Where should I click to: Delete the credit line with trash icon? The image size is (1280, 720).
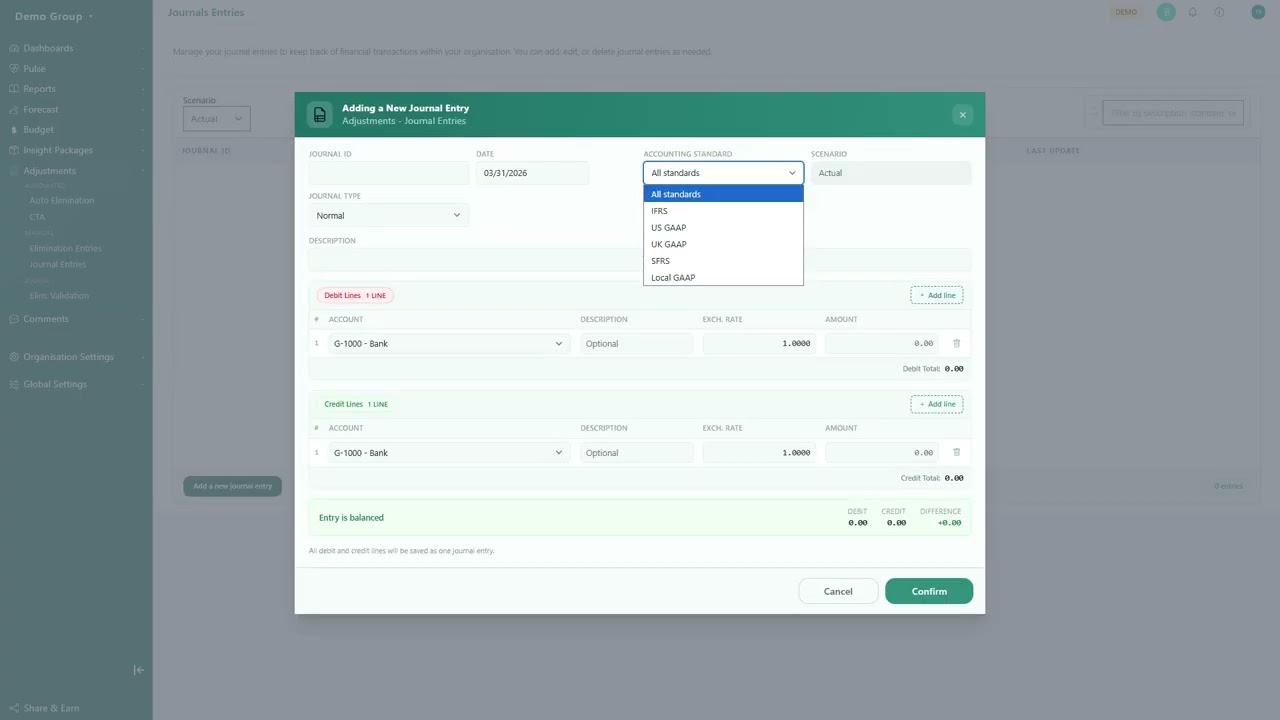pos(957,452)
